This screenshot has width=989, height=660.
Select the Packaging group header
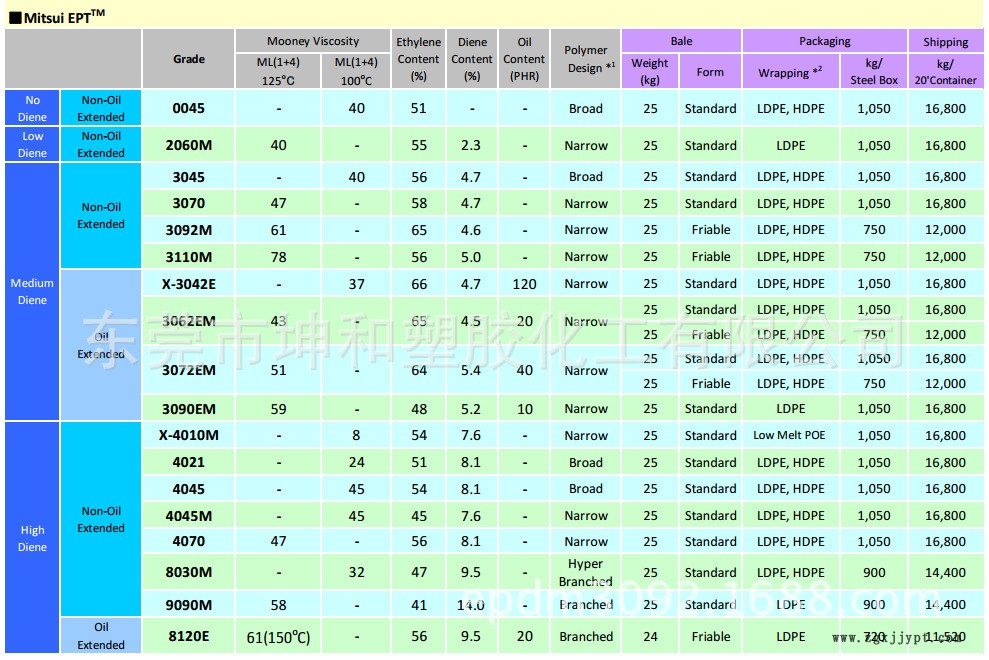(x=824, y=41)
